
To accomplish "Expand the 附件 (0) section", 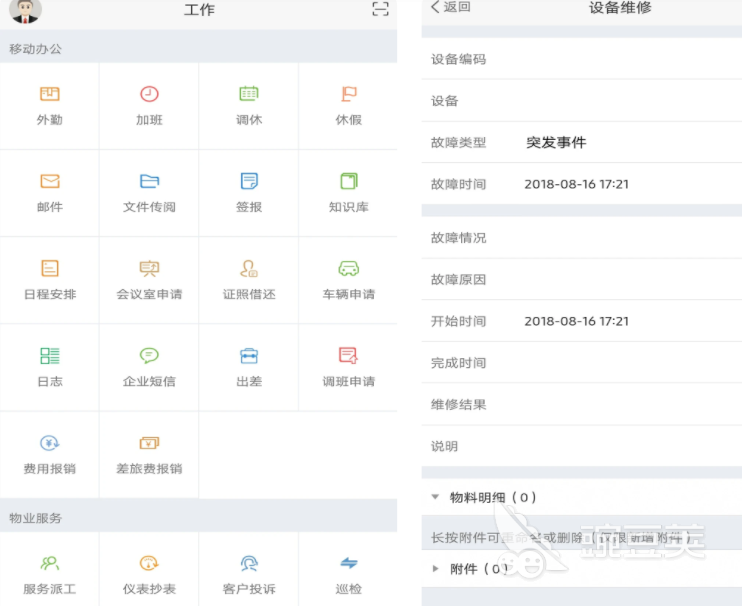I will click(x=435, y=569).
